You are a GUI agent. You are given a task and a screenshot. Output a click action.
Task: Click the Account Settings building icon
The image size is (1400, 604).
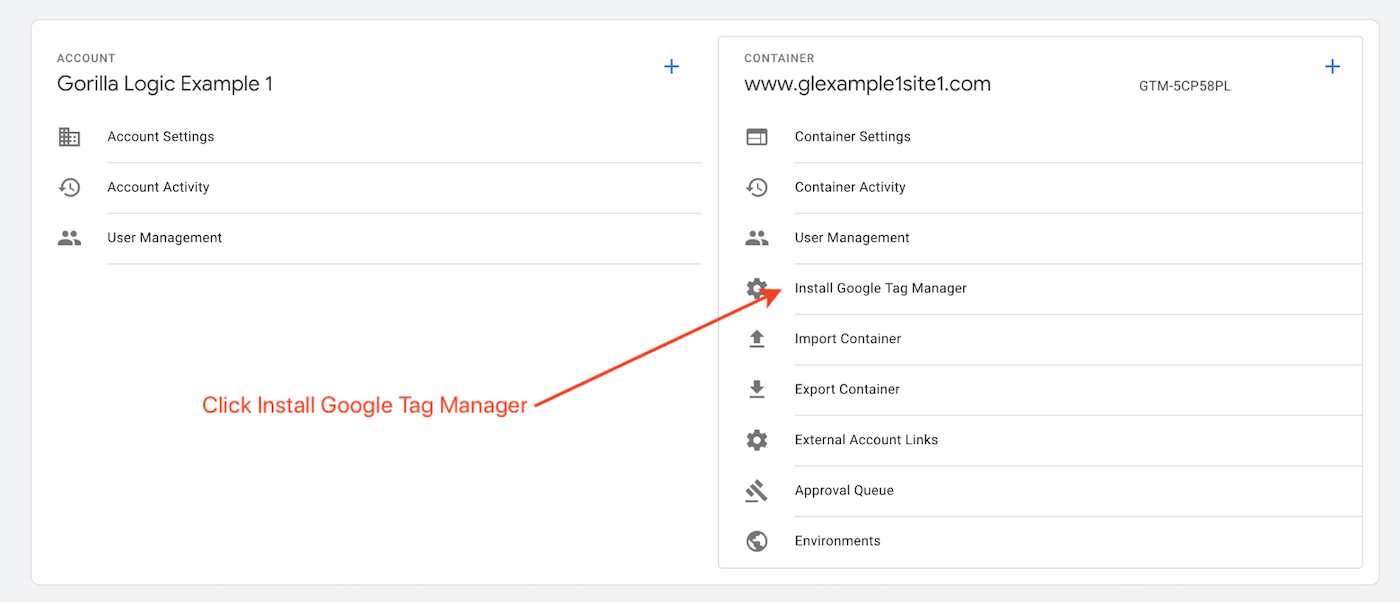pos(69,137)
